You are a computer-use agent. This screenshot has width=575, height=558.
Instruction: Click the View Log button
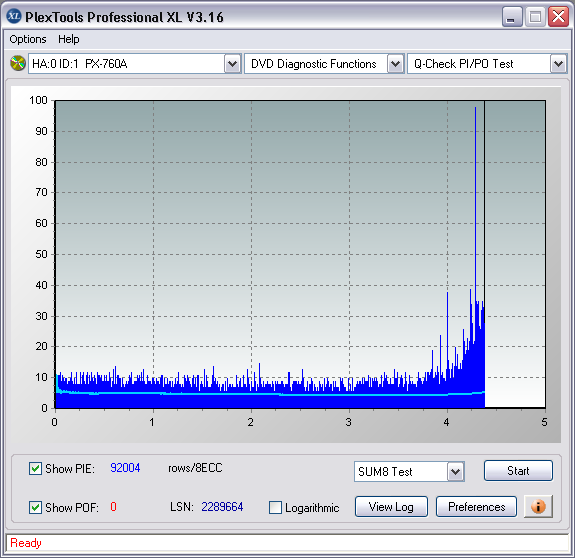pos(391,507)
